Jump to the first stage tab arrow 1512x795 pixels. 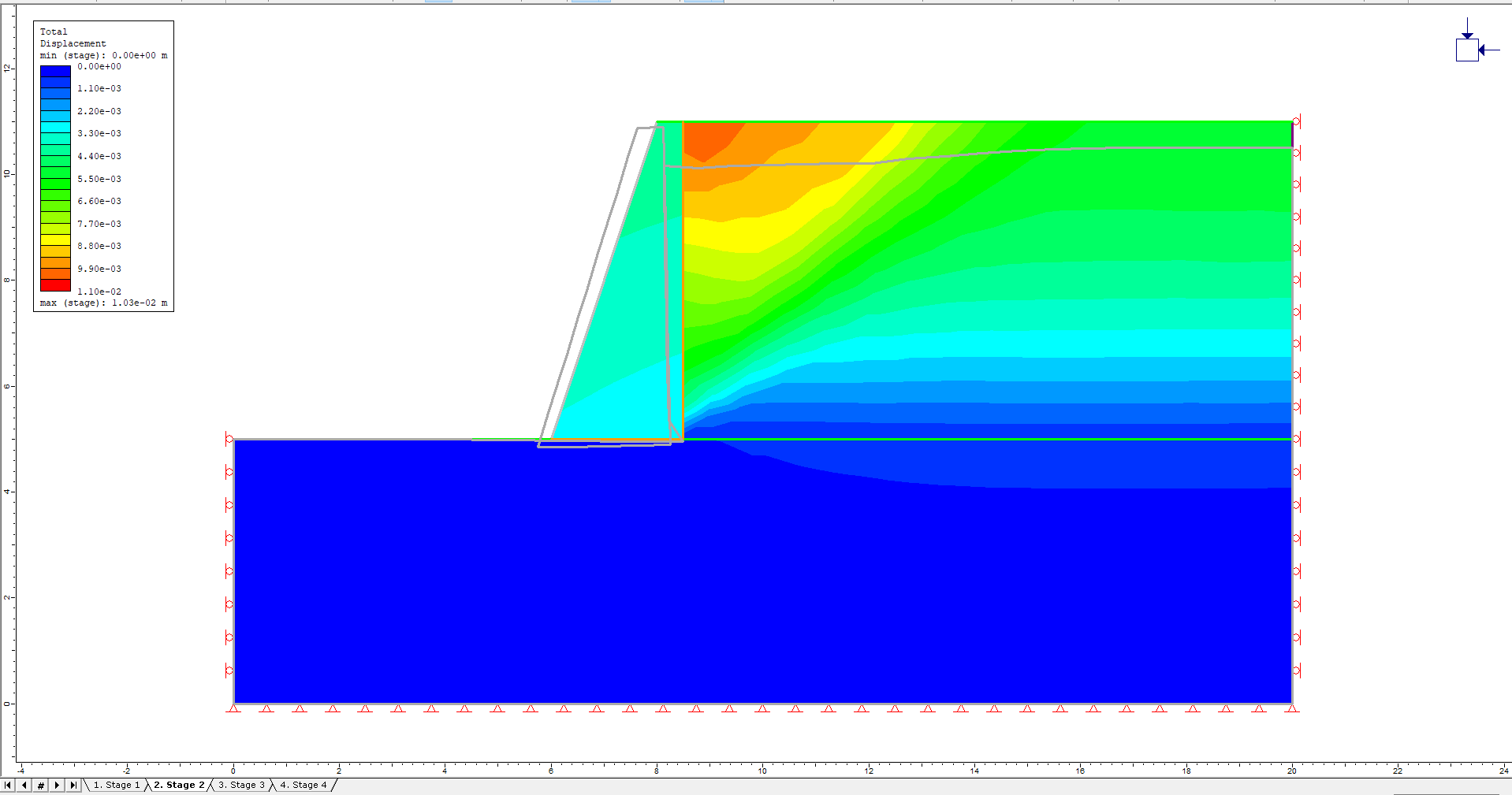[x=8, y=785]
